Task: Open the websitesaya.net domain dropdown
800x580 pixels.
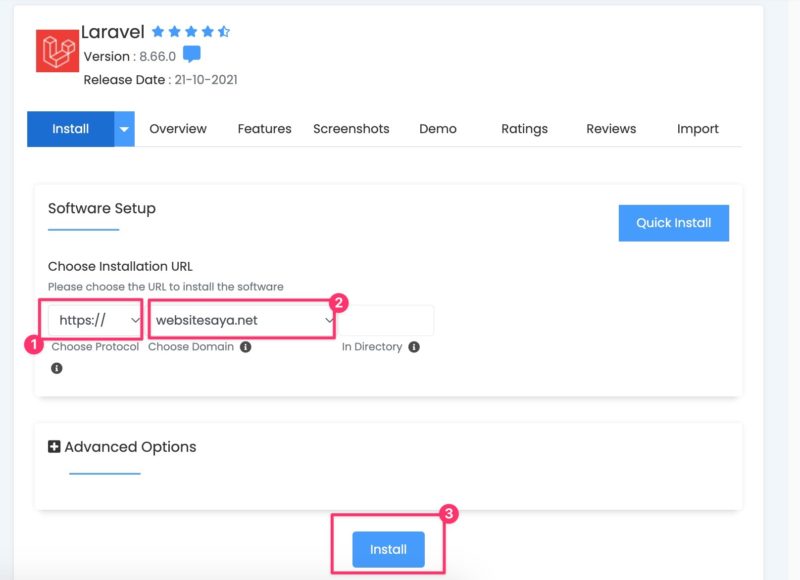Action: pyautogui.click(x=240, y=319)
